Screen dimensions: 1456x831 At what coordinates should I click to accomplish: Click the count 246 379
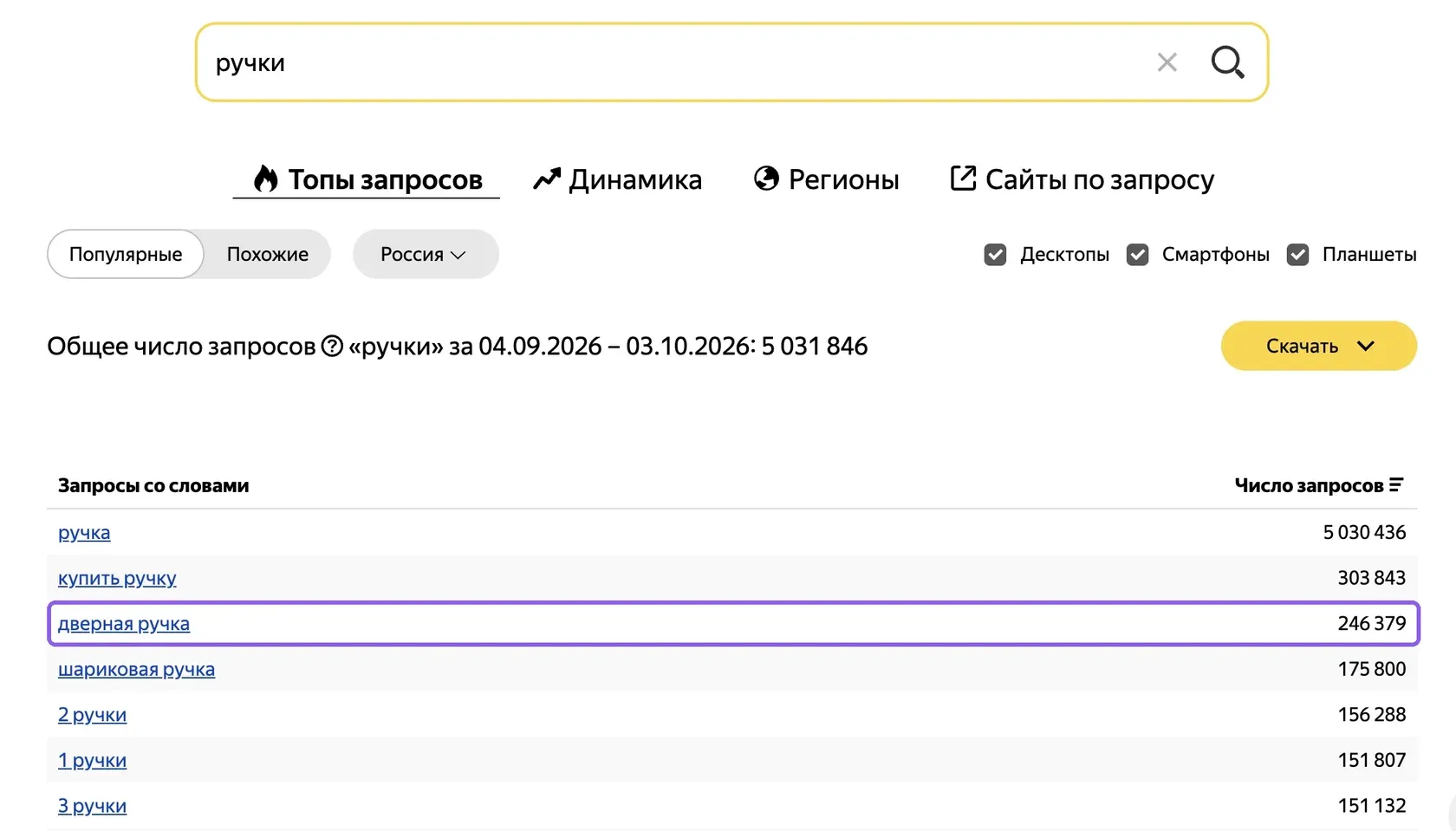(x=1371, y=623)
